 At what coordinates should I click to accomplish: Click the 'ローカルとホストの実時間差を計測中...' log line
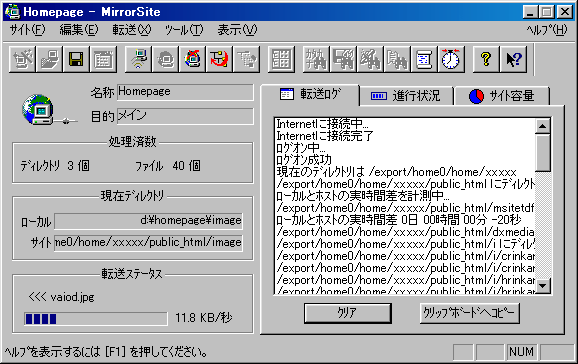[x=363, y=196]
